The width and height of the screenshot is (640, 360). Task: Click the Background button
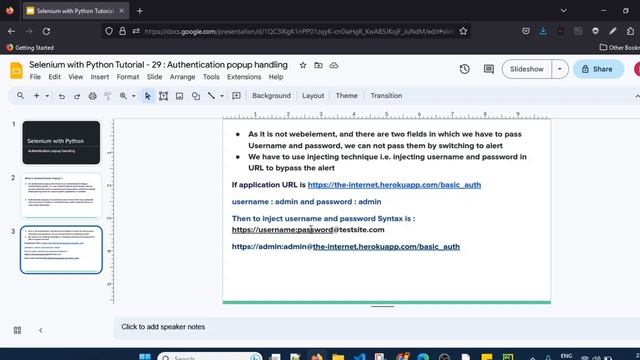pyautogui.click(x=271, y=96)
